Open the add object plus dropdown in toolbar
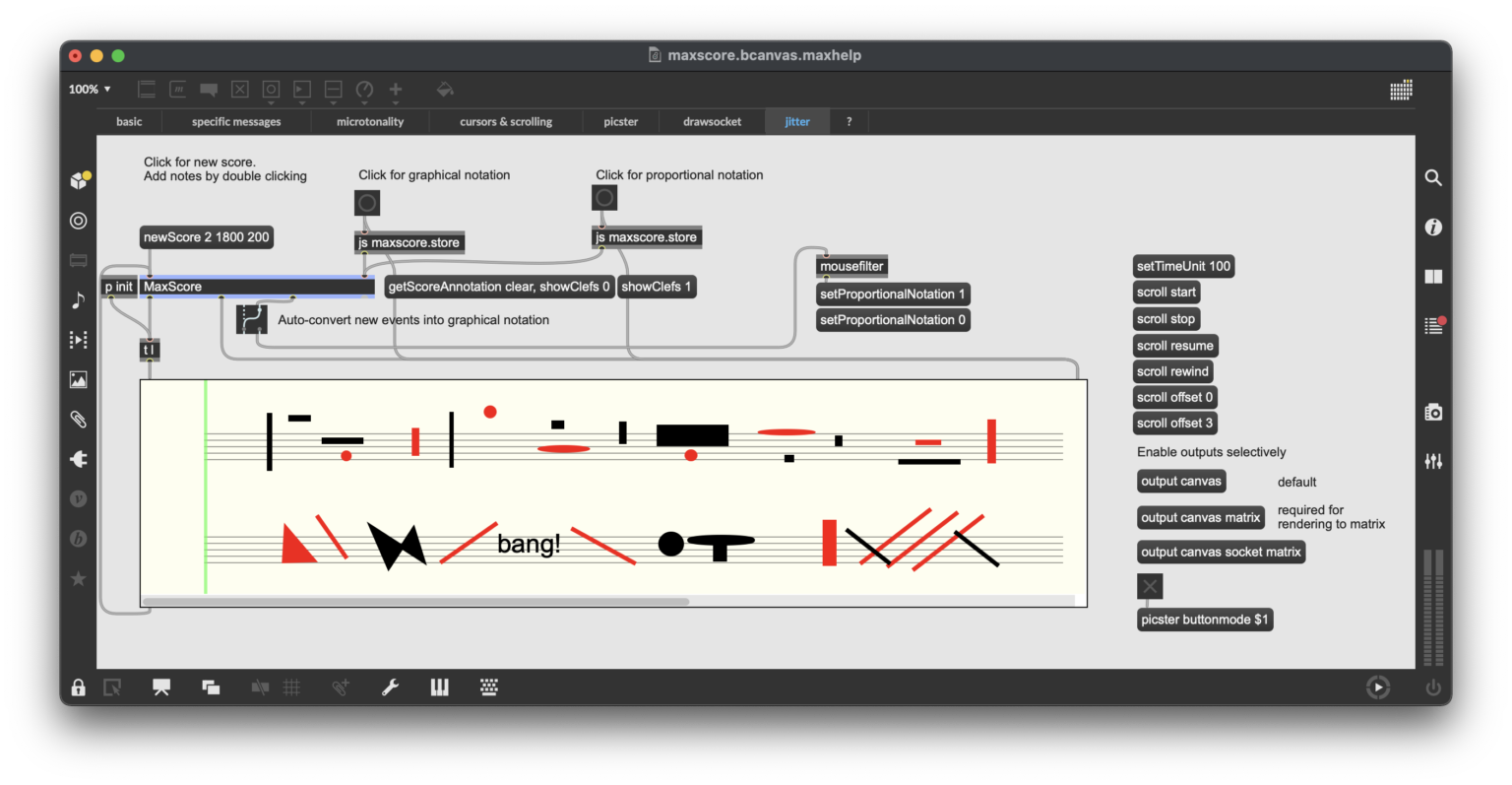 click(395, 91)
